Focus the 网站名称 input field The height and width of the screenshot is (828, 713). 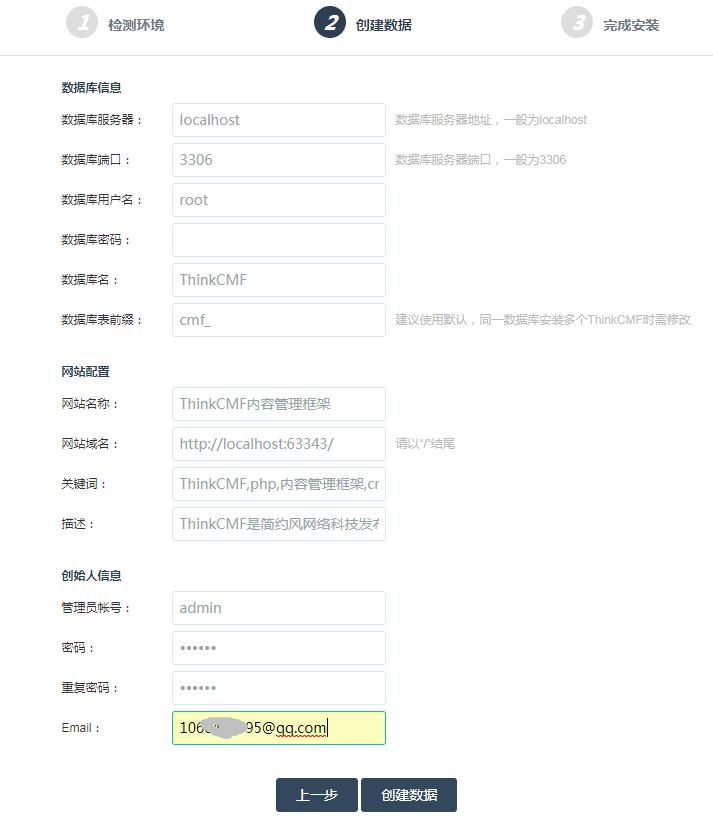point(279,404)
